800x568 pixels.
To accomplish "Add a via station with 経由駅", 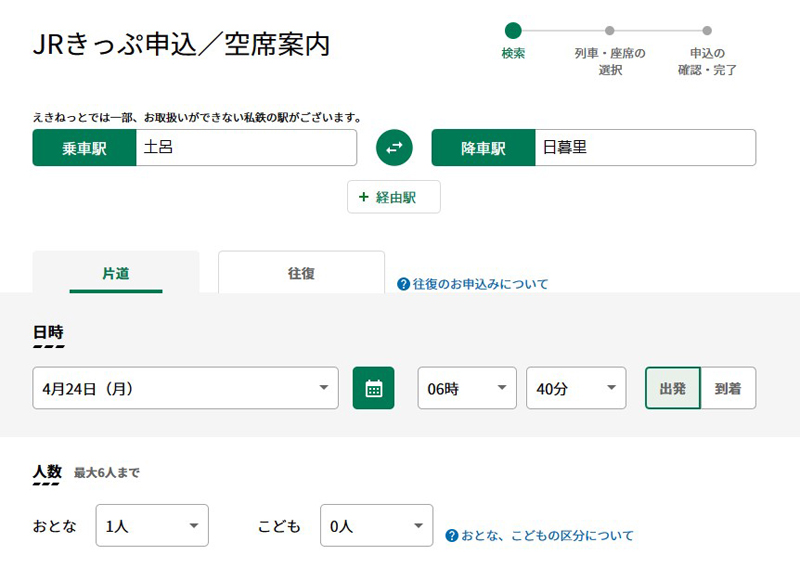I will point(394,197).
